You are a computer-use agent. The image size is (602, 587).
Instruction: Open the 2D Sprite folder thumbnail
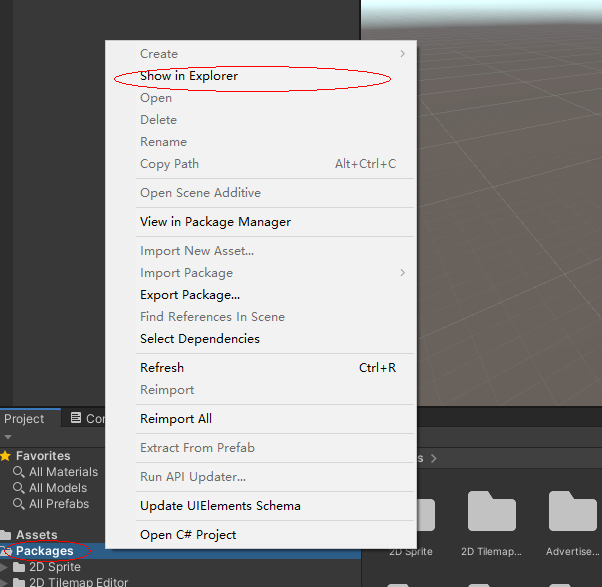(x=426, y=515)
